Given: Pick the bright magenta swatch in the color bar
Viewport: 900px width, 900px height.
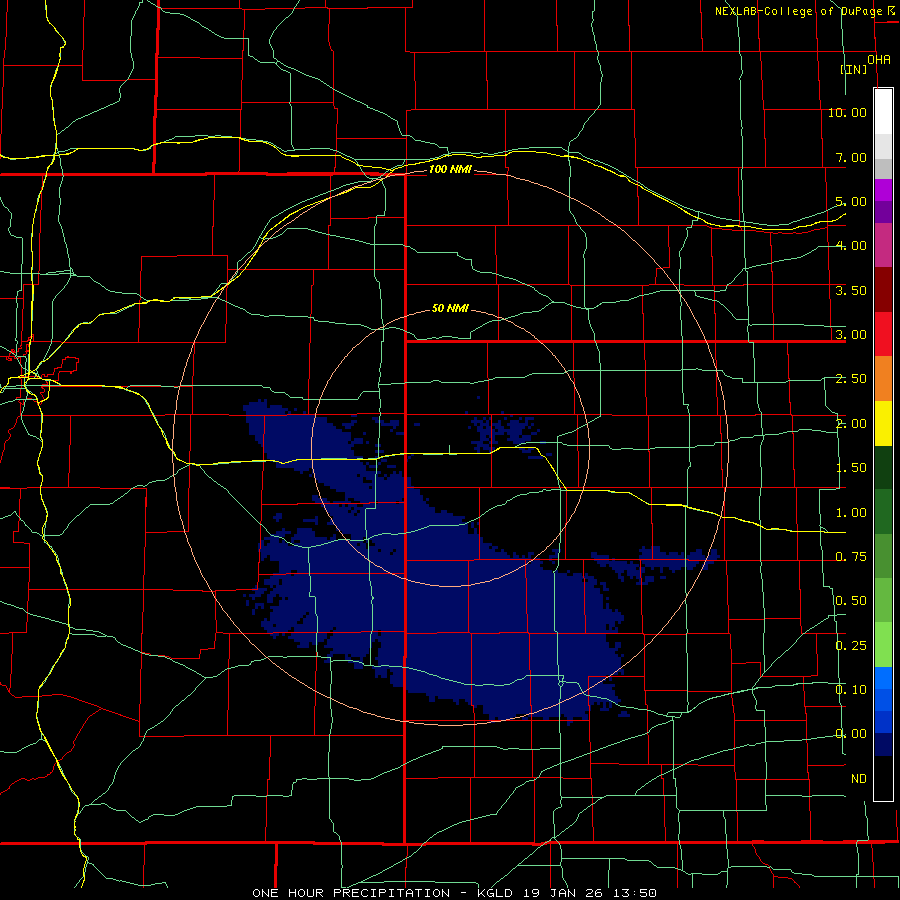Looking at the screenshot, I should (883, 190).
